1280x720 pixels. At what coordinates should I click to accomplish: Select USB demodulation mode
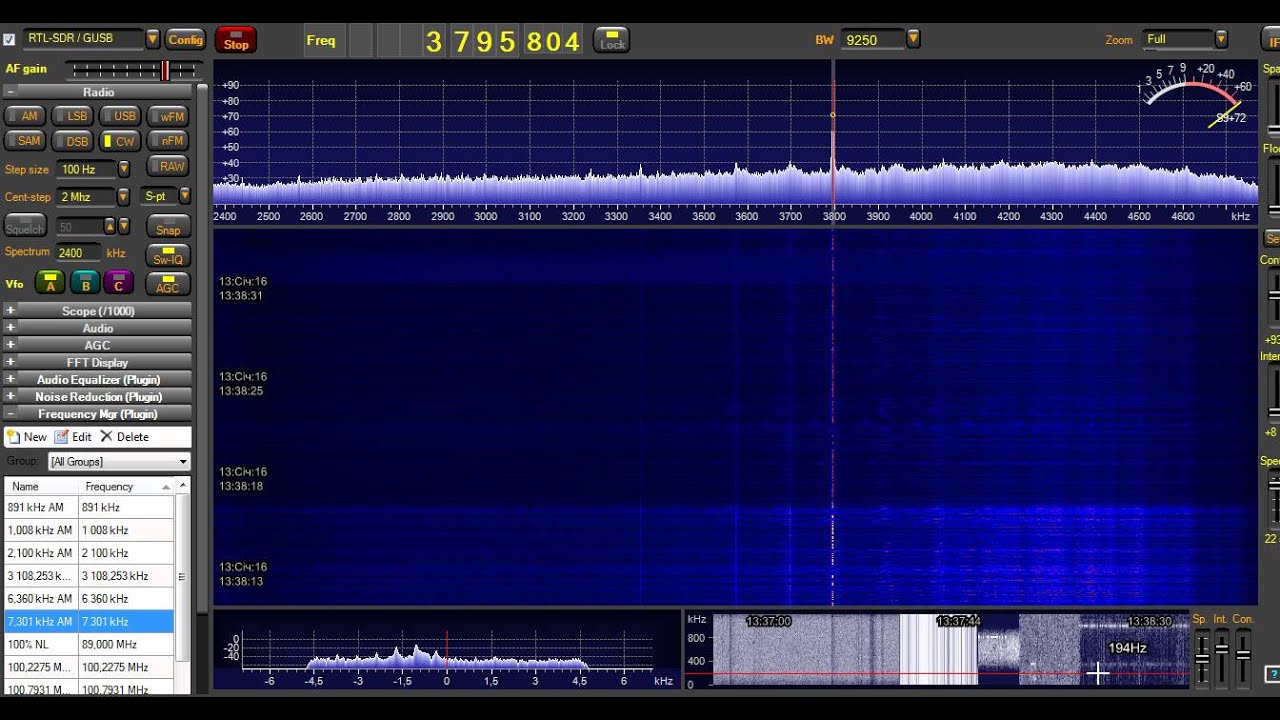(x=119, y=116)
